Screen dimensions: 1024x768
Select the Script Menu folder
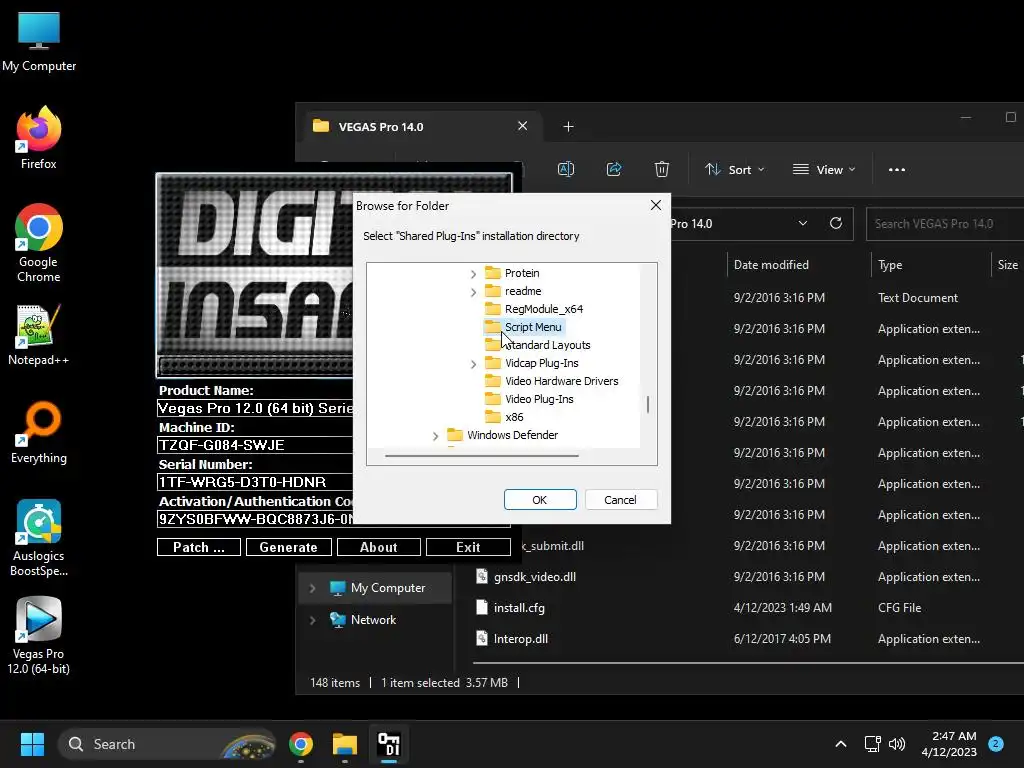click(x=524, y=327)
